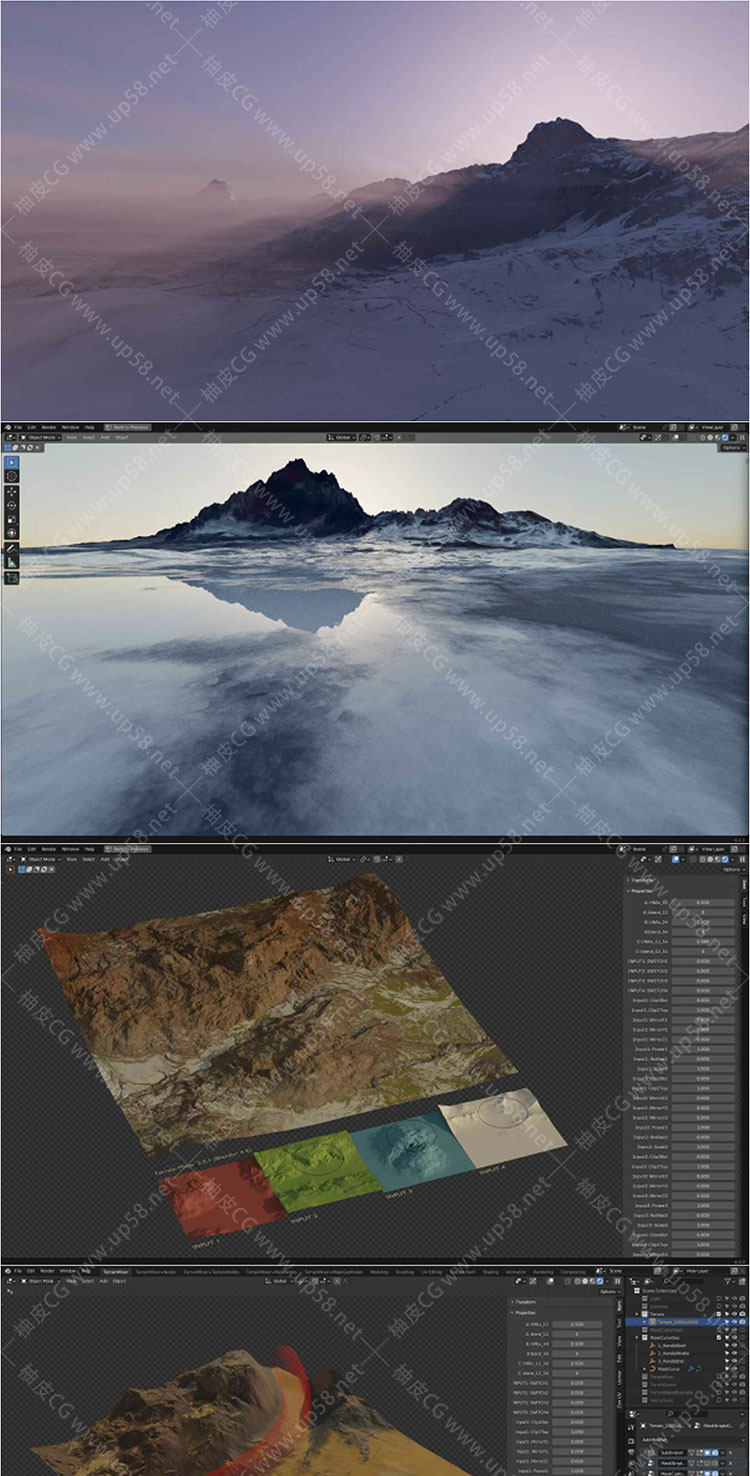Hide the 1_HandleBeet object via its eye icon

pos(734,1346)
